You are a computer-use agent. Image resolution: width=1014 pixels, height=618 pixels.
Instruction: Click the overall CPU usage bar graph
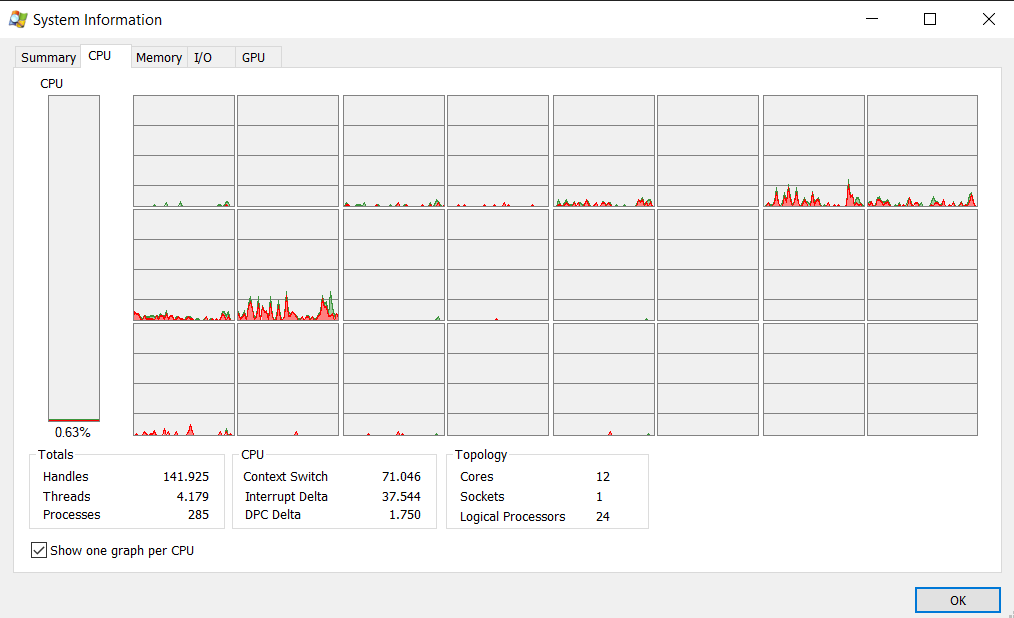coord(74,259)
